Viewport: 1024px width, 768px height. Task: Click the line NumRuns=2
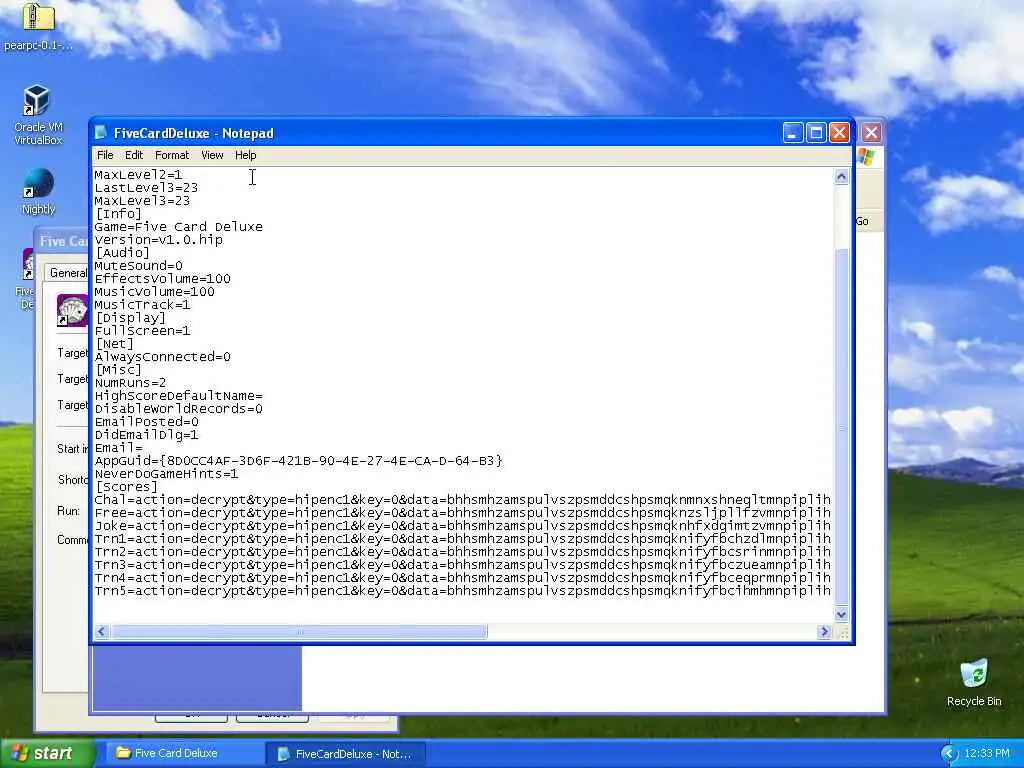click(131, 383)
